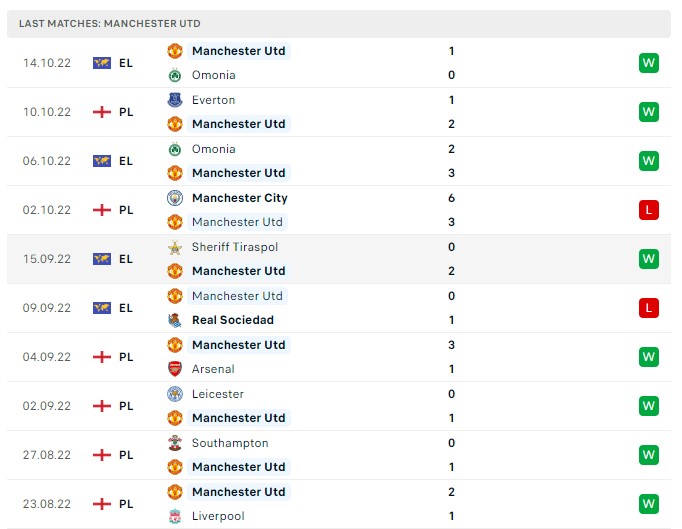
Task: Click the Sheriff Tiraspol star logo
Action: tap(175, 247)
